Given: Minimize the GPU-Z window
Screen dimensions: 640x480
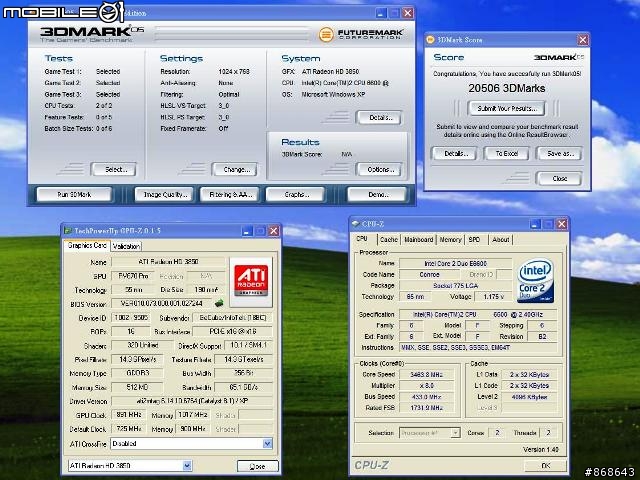Looking at the screenshot, I should (x=247, y=231).
